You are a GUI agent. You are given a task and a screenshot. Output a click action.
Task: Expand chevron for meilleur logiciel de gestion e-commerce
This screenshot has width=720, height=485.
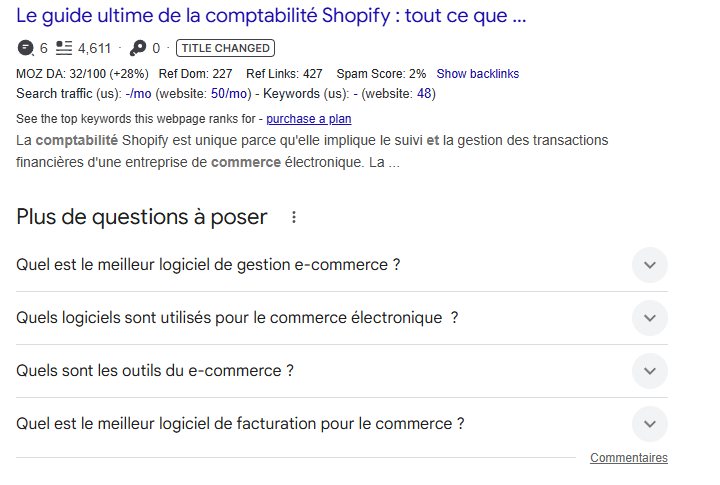point(650,265)
